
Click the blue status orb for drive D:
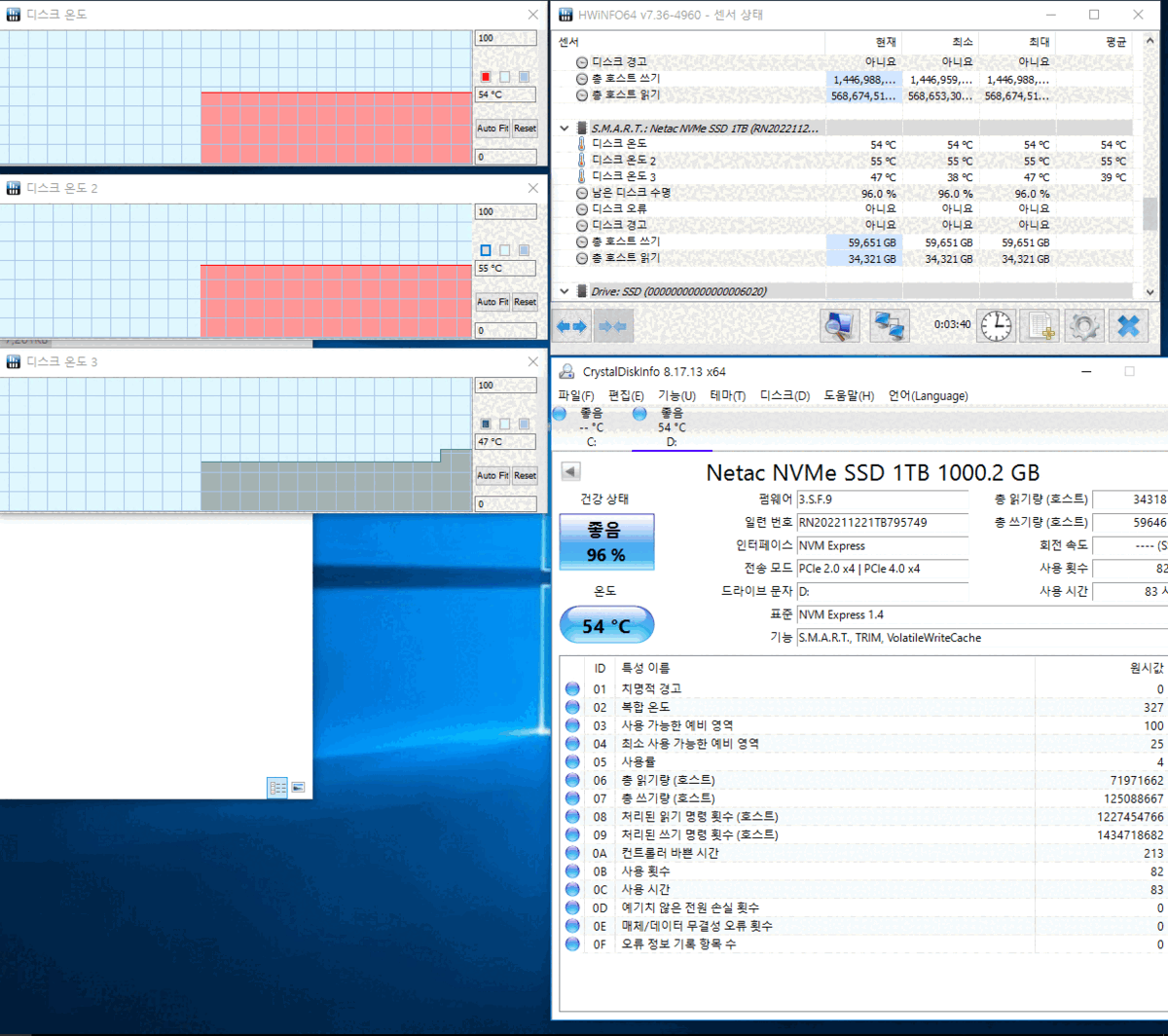click(x=639, y=414)
